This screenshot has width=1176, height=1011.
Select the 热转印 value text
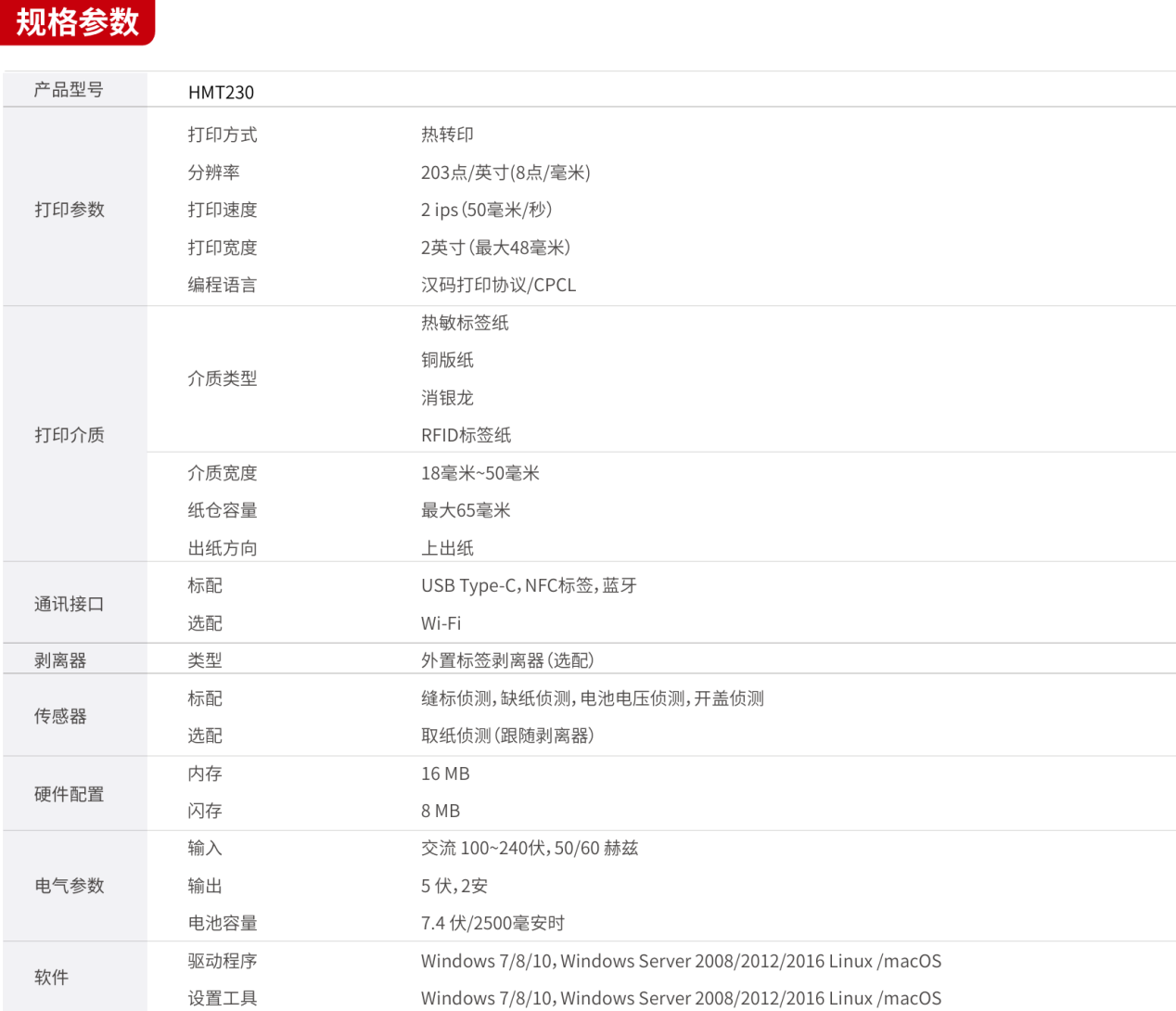(x=446, y=134)
